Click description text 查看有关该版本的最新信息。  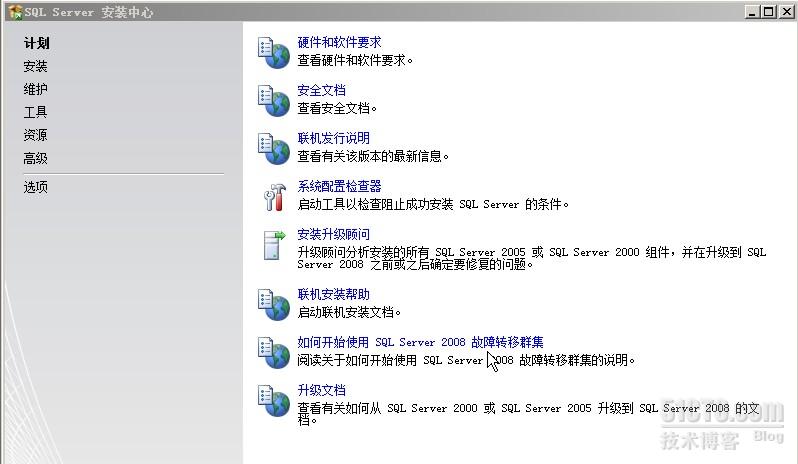373,156
